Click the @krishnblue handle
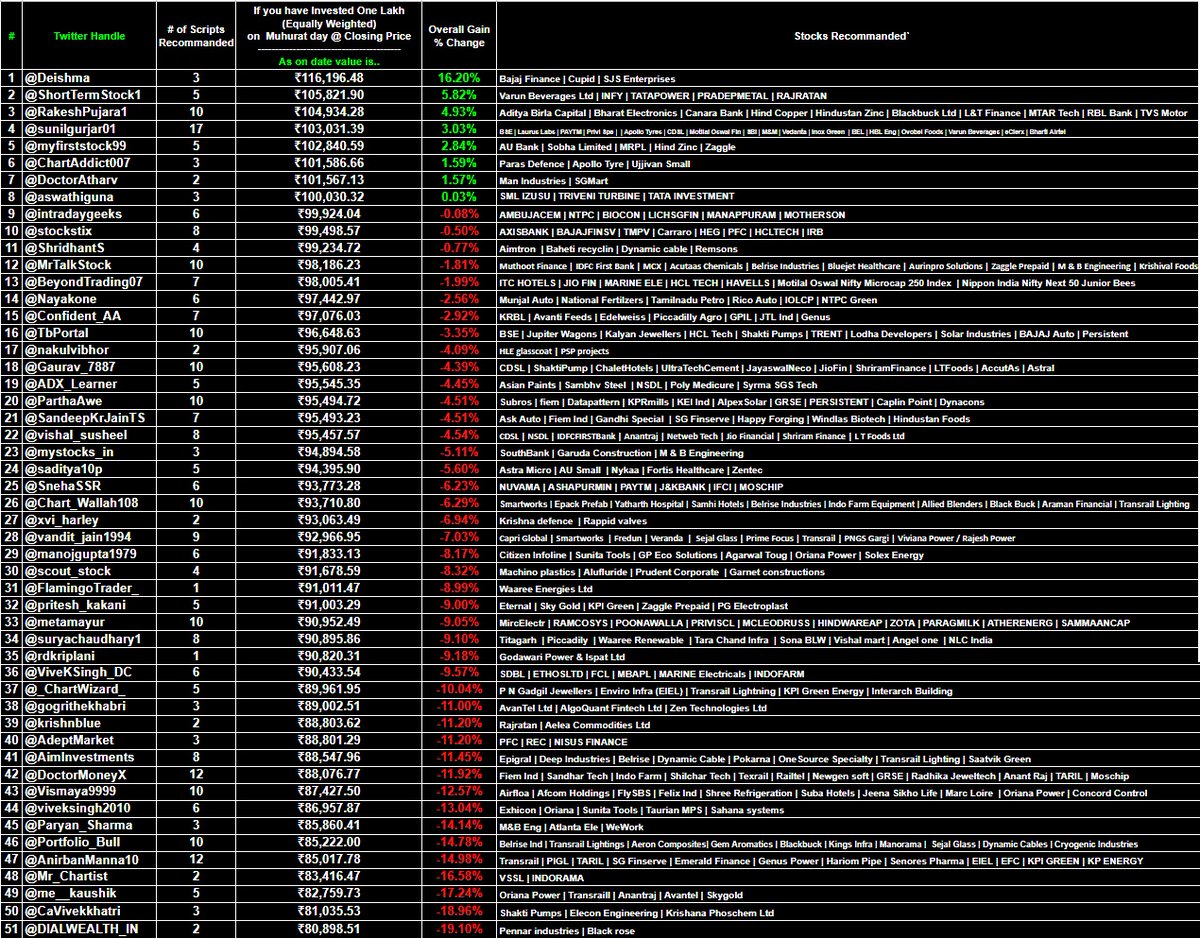The height and width of the screenshot is (938, 1200). pyautogui.click(x=63, y=724)
